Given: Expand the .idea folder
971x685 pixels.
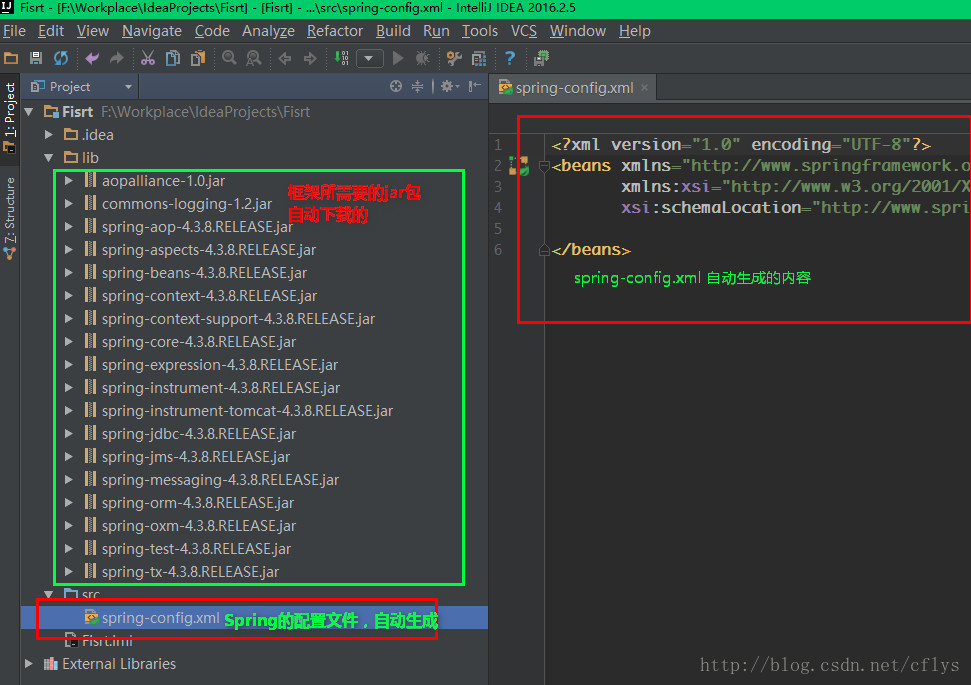Looking at the screenshot, I should pyautogui.click(x=48, y=134).
